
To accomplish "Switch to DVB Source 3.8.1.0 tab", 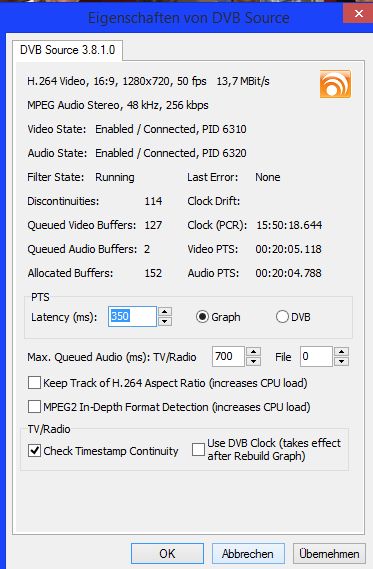I will click(67, 50).
